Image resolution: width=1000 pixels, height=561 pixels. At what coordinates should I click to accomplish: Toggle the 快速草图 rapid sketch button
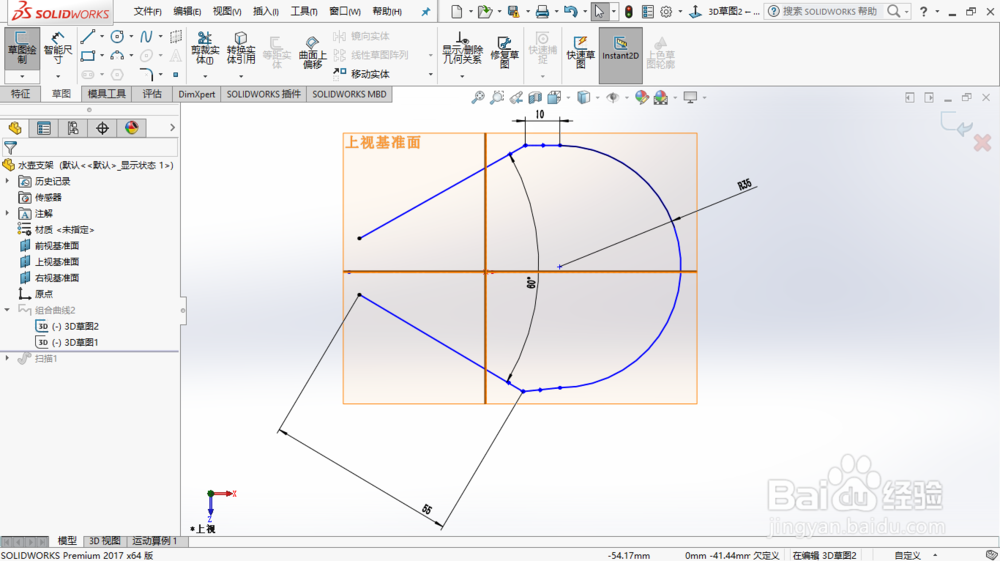(x=580, y=51)
